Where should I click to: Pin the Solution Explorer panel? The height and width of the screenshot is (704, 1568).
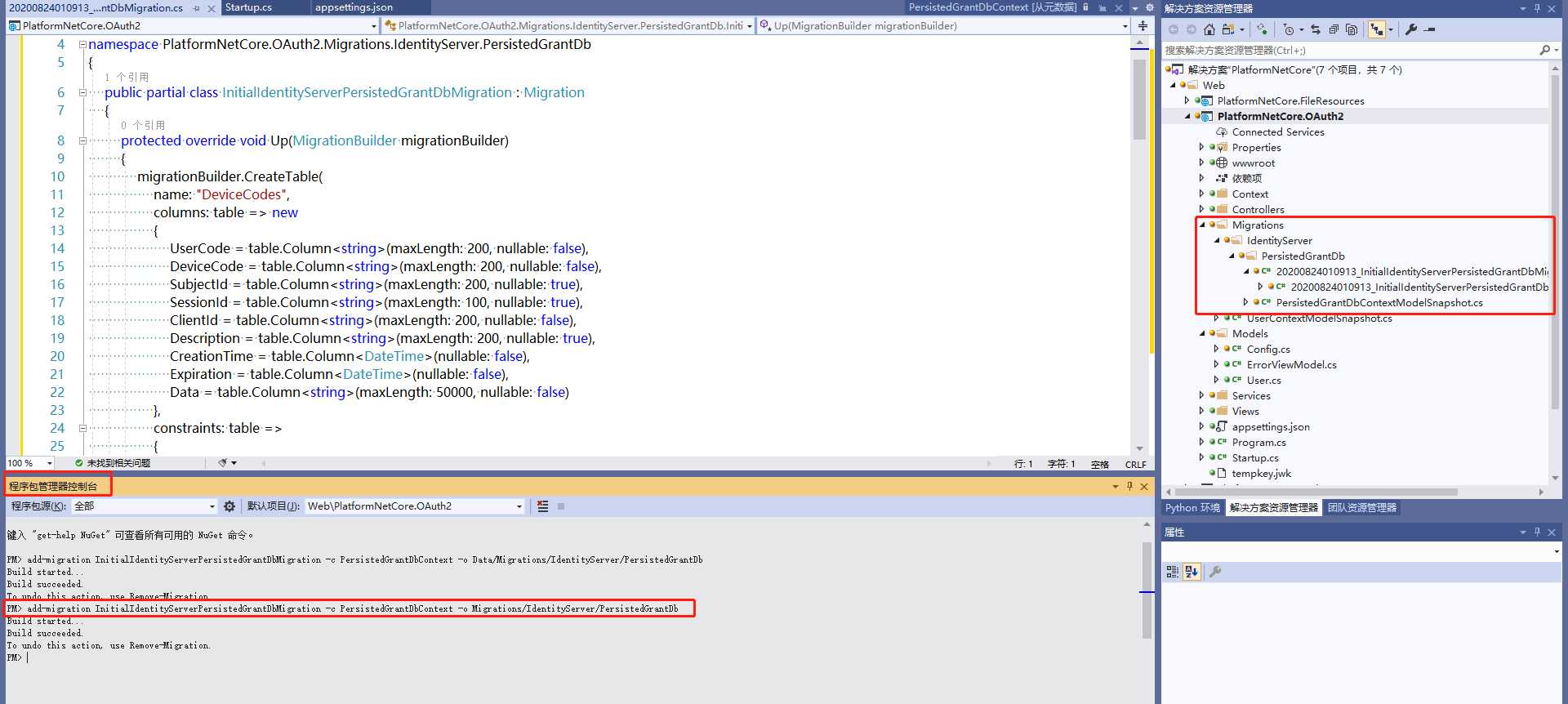(1537, 8)
